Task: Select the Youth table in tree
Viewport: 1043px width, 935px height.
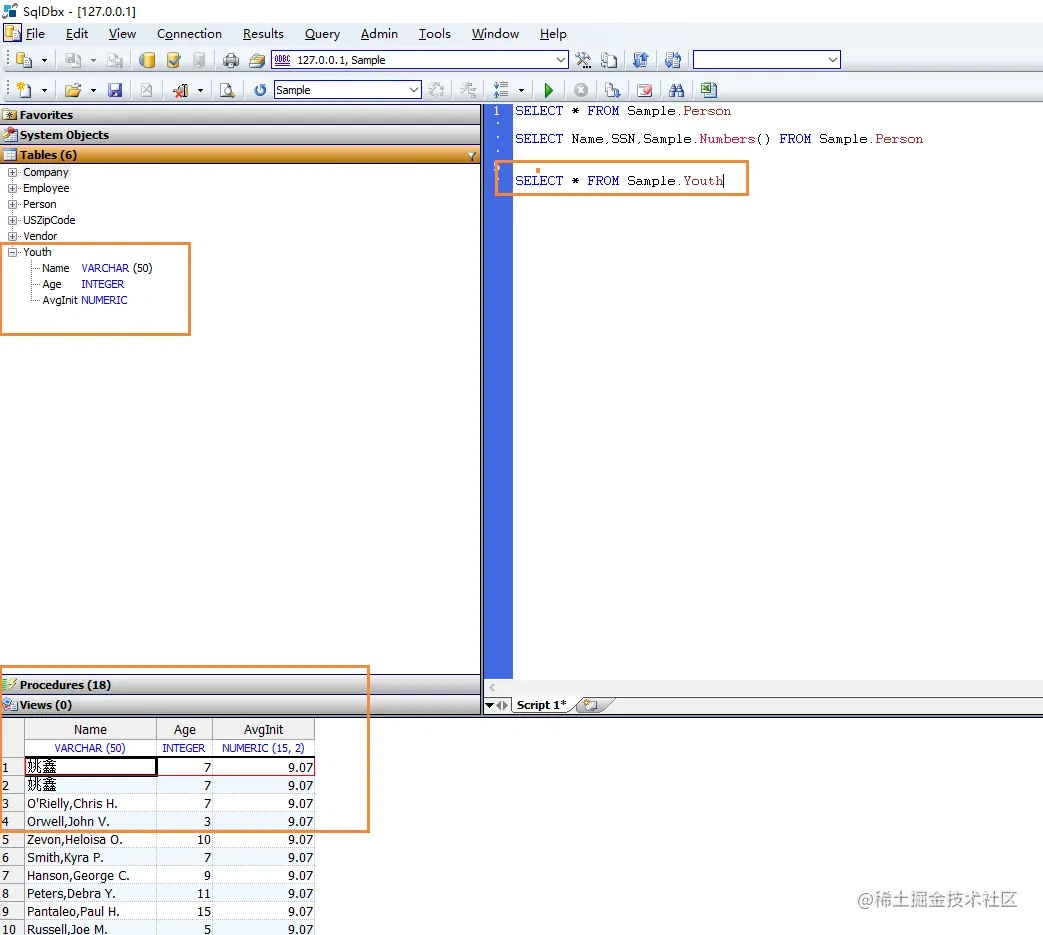Action: (x=37, y=252)
